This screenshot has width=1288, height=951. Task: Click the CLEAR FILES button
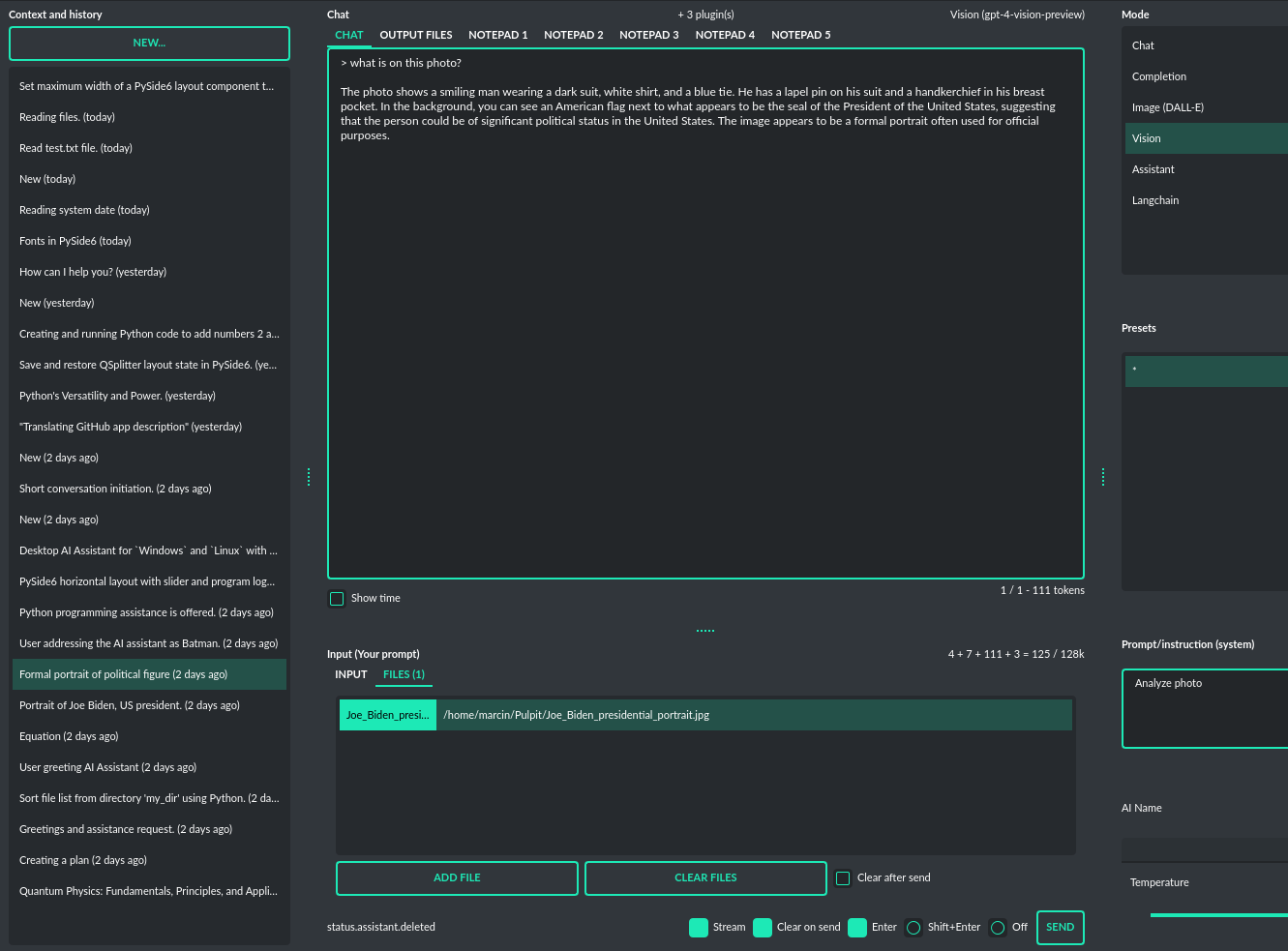coord(705,878)
